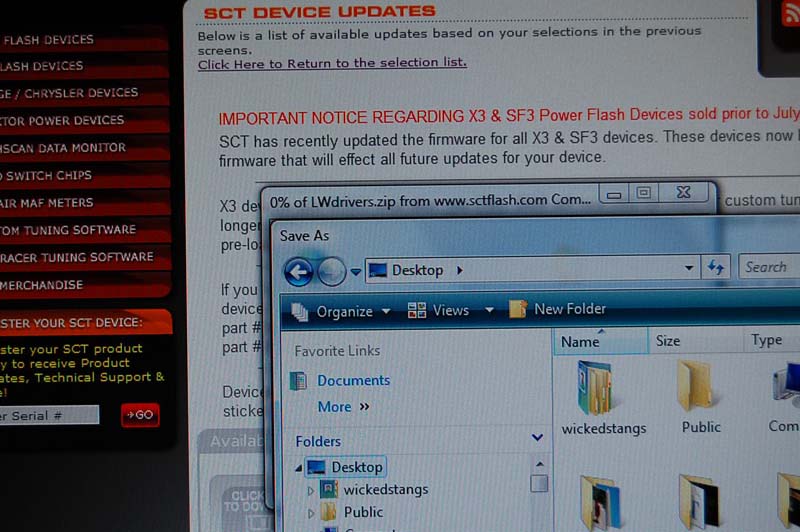Screen dimensions: 800x532
Task: Select the Public folder icon in file list
Action: 696,386
